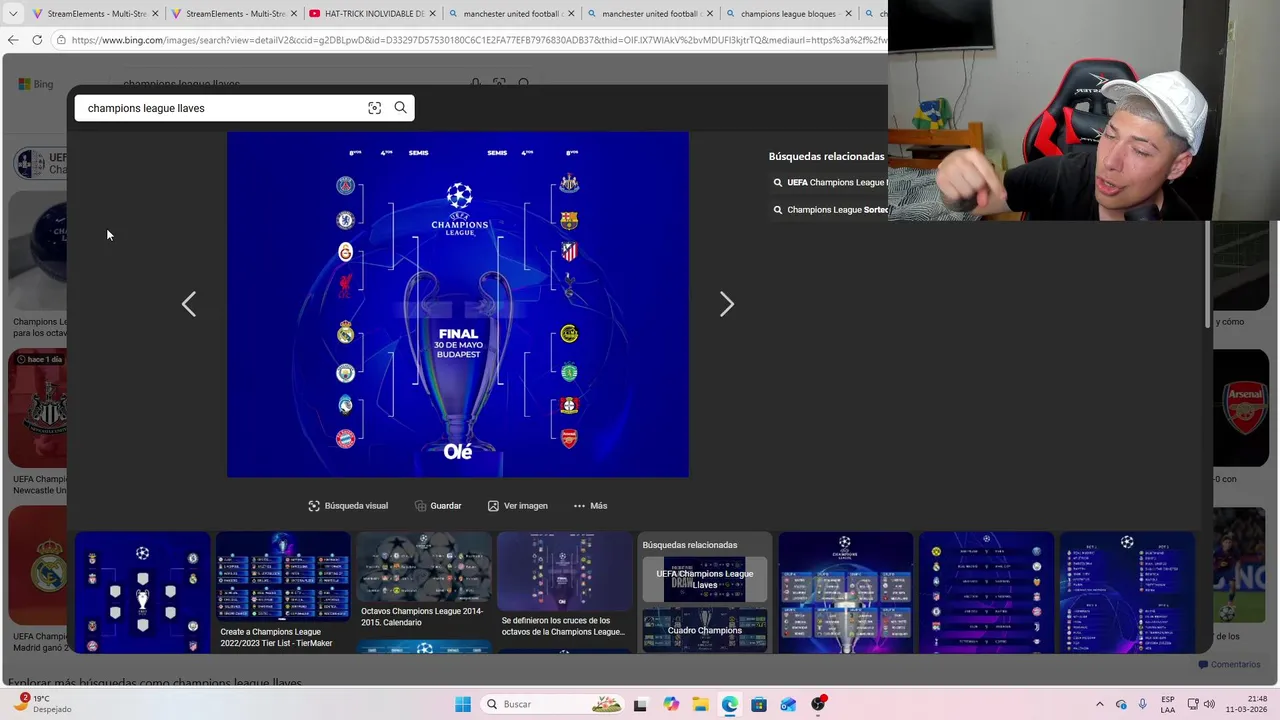Open the Comentarios feedback link
The image size is (1280, 720).
coord(1229,664)
